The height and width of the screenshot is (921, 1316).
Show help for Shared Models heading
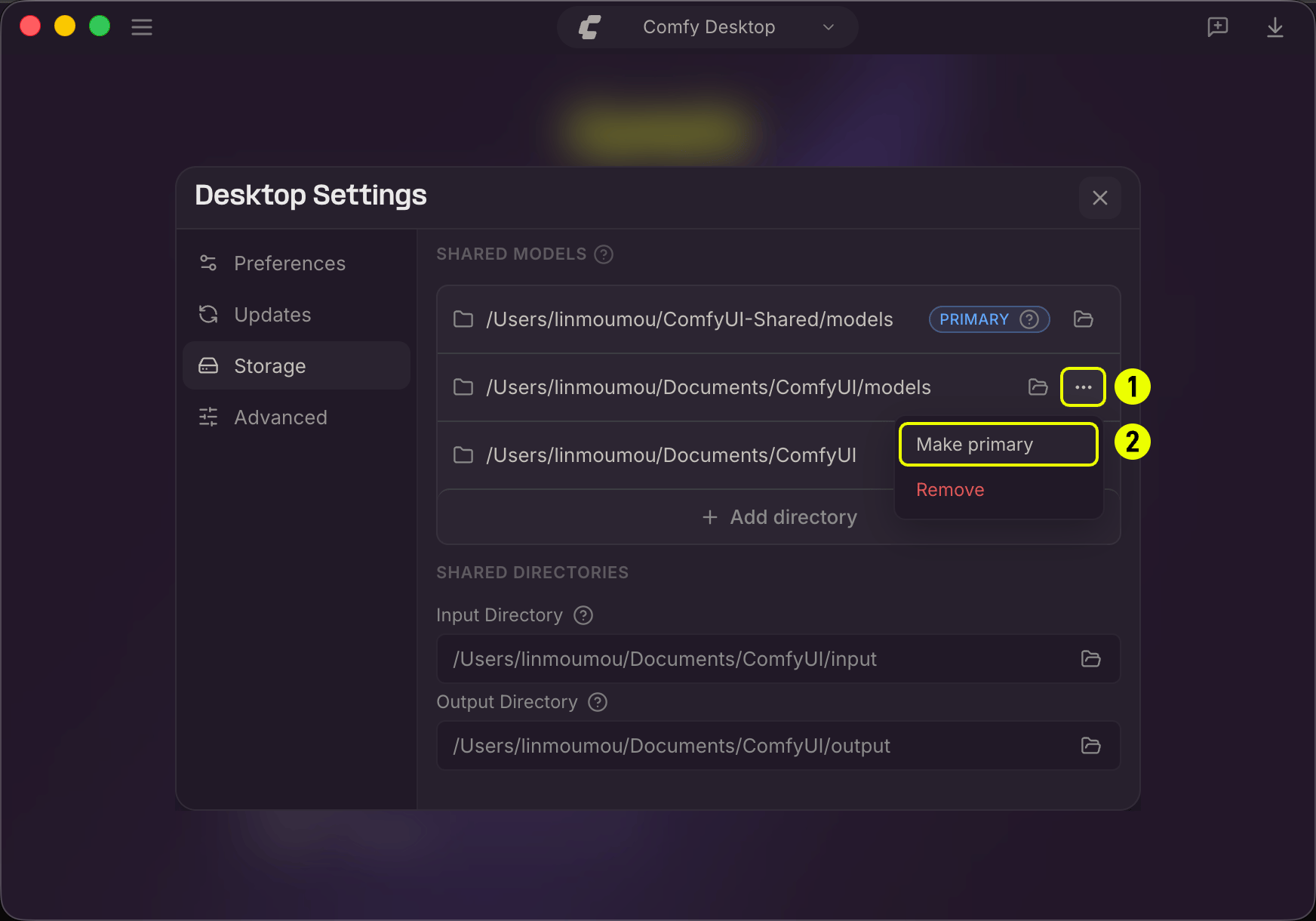coord(603,254)
